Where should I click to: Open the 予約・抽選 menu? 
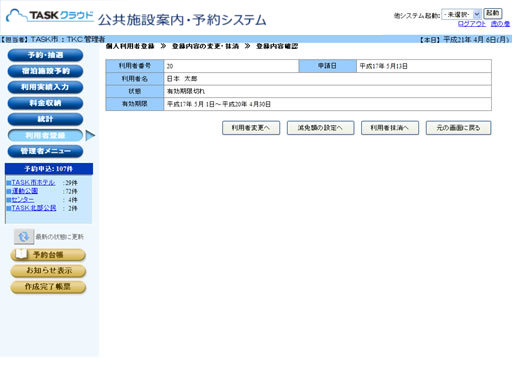point(45,55)
